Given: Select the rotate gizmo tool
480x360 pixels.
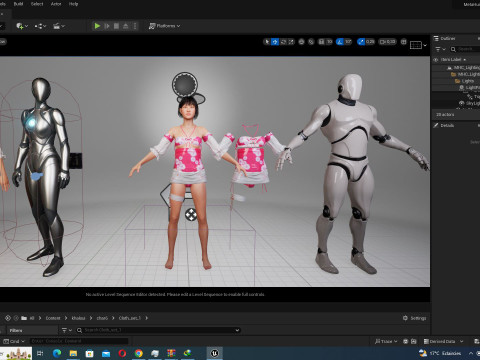Looking at the screenshot, I should (x=283, y=42).
